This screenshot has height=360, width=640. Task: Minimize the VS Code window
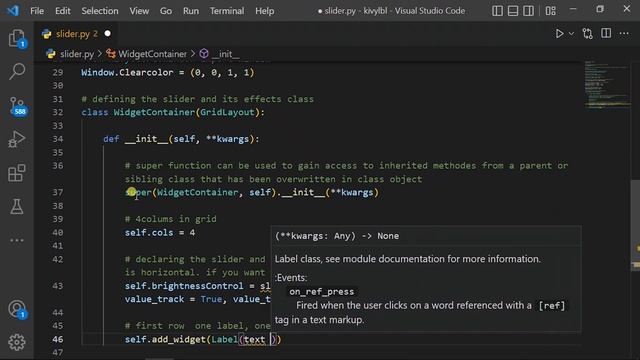pyautogui.click(x=573, y=9)
